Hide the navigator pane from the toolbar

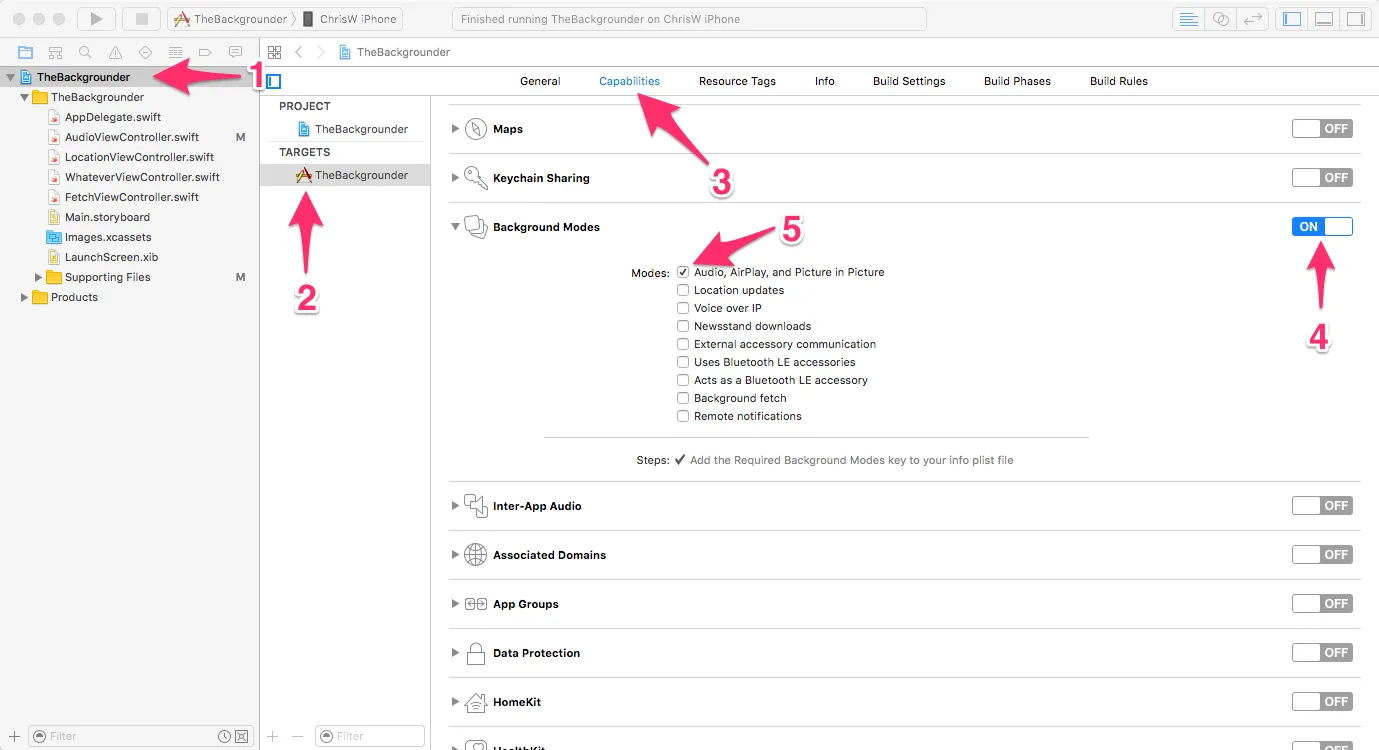point(1293,19)
